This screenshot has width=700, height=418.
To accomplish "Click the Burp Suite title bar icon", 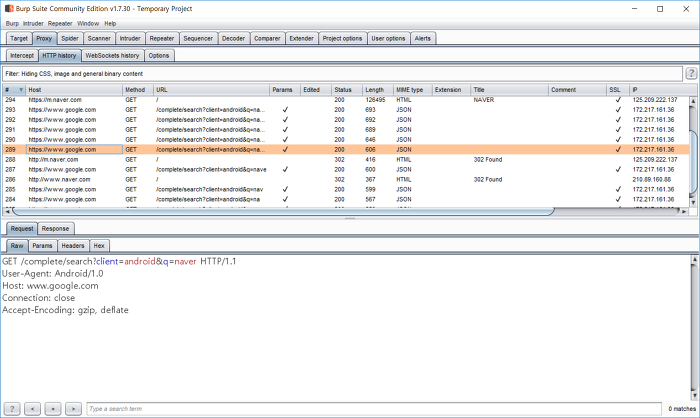I will pos(9,8).
